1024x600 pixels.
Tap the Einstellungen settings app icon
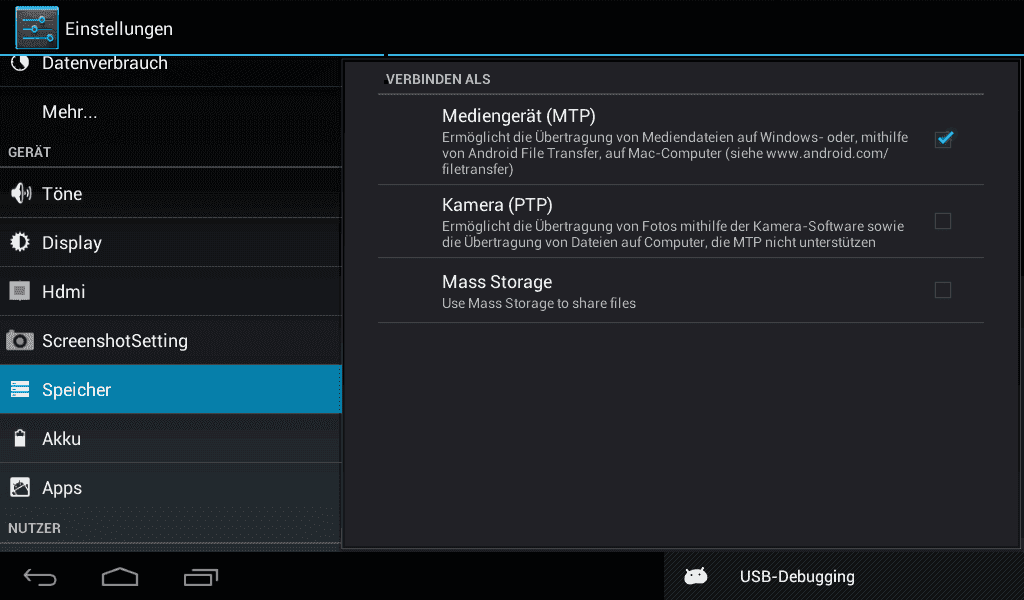(37, 28)
